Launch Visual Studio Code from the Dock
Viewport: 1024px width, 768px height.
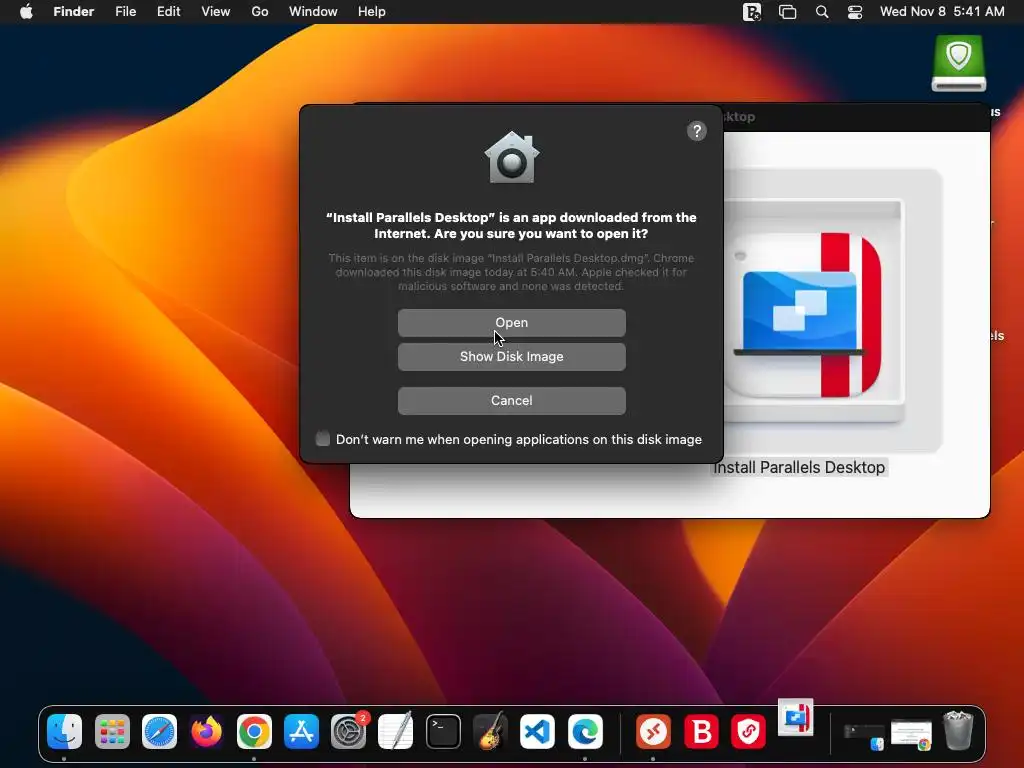click(x=537, y=731)
